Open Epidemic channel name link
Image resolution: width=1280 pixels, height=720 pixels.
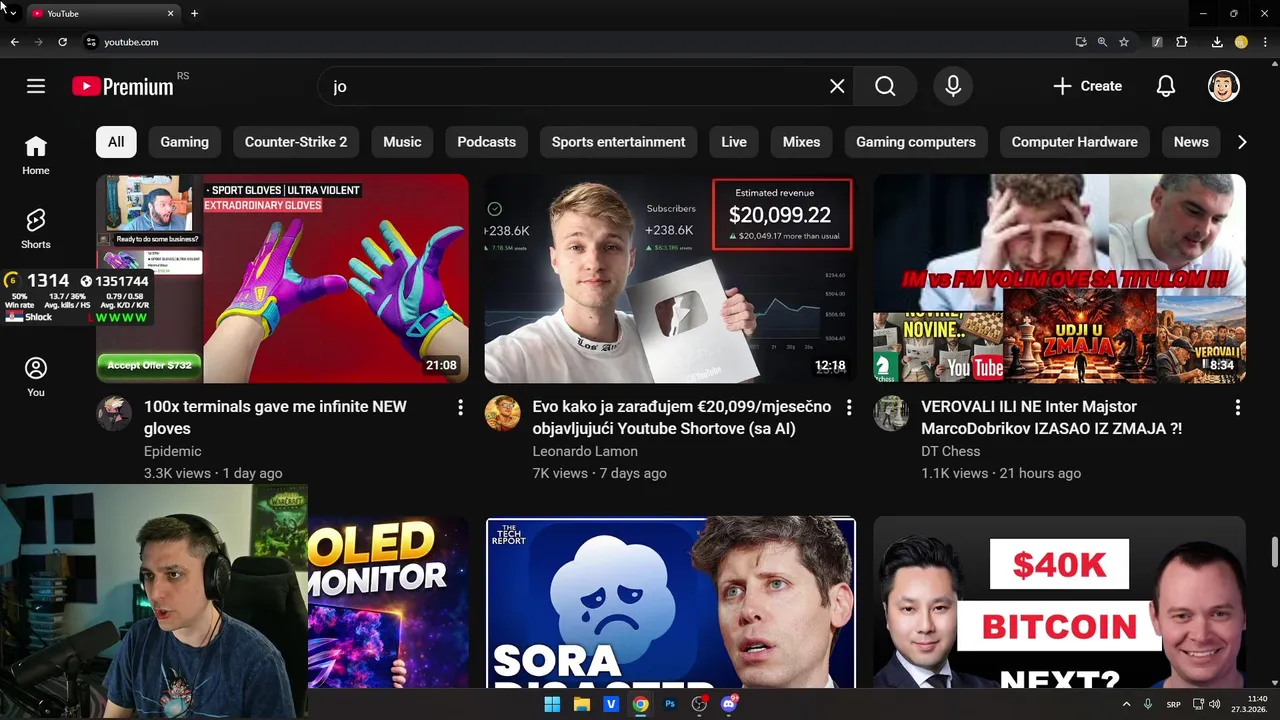173,451
